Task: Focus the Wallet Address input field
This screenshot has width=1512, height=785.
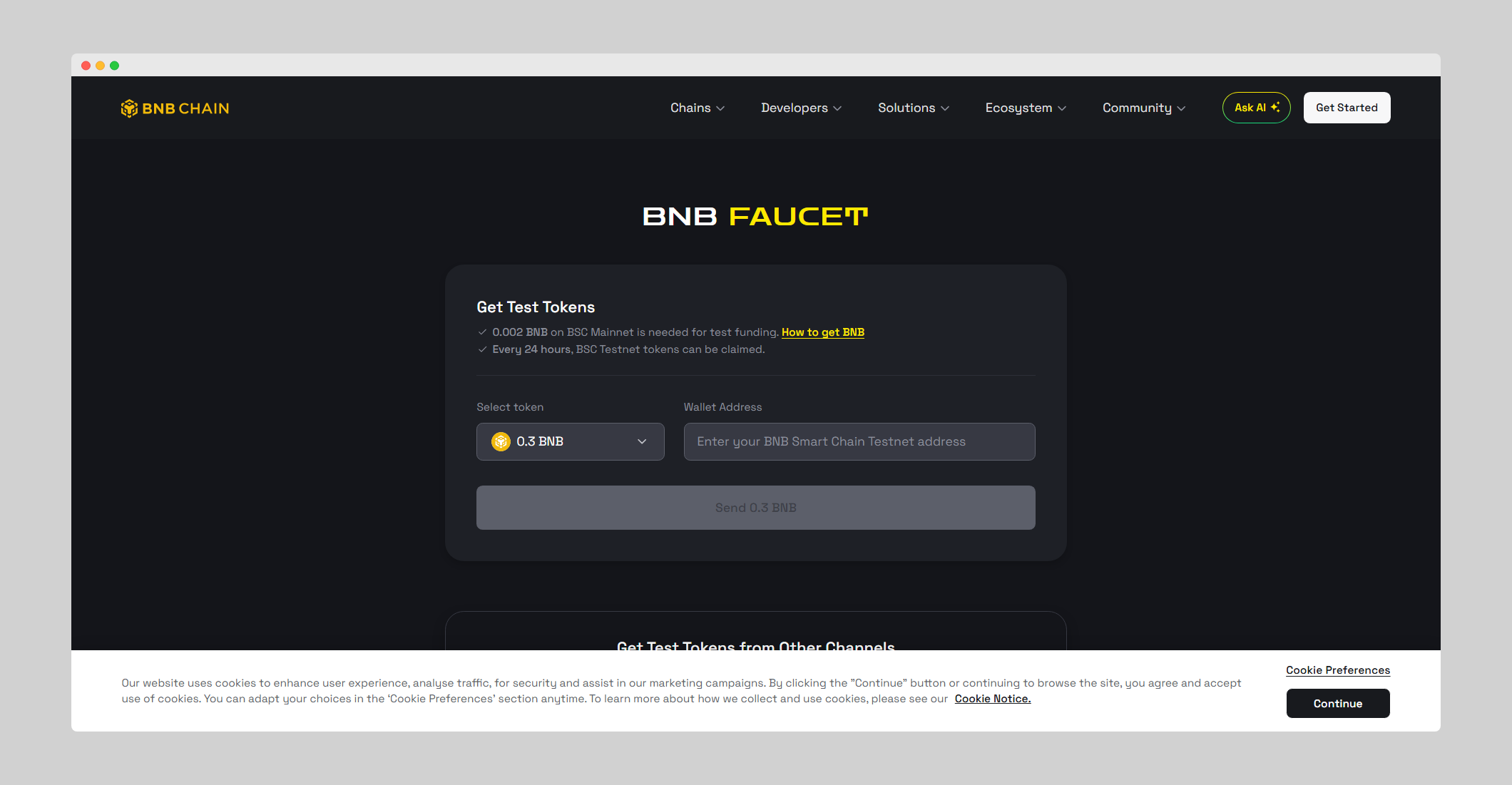Action: (x=859, y=442)
